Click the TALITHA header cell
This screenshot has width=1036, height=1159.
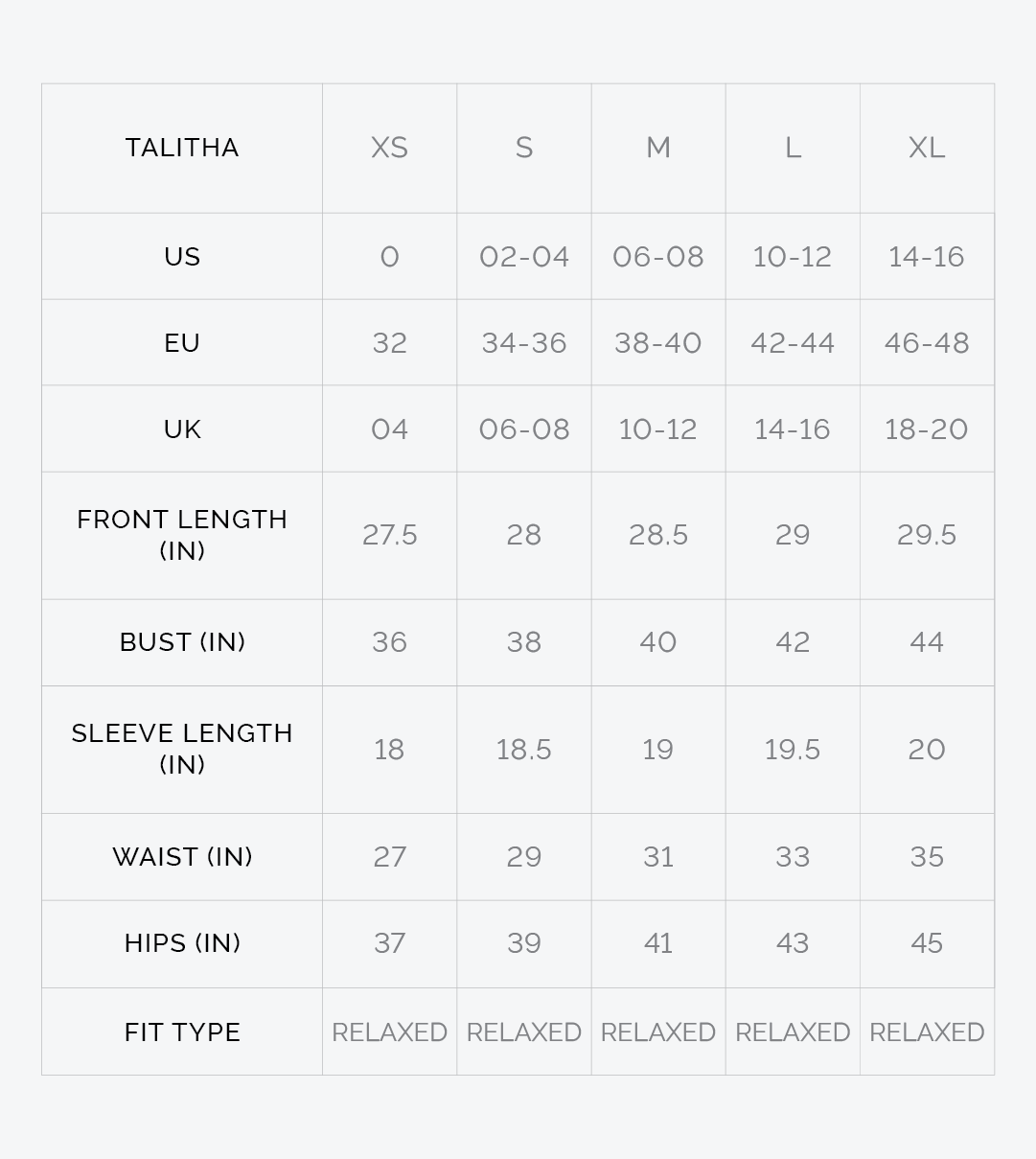point(182,148)
